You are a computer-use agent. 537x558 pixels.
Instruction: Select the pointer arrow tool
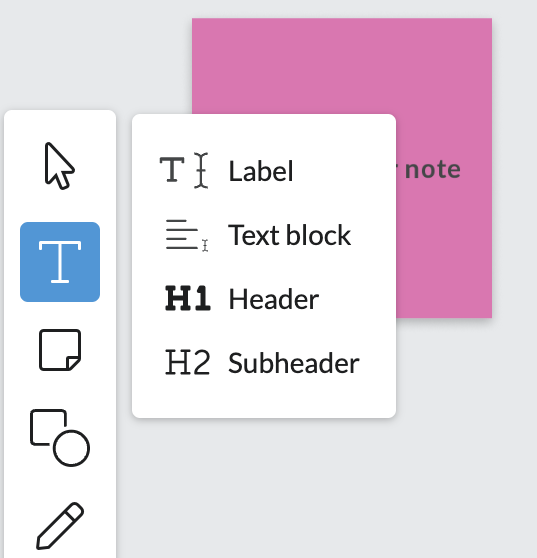point(59,166)
